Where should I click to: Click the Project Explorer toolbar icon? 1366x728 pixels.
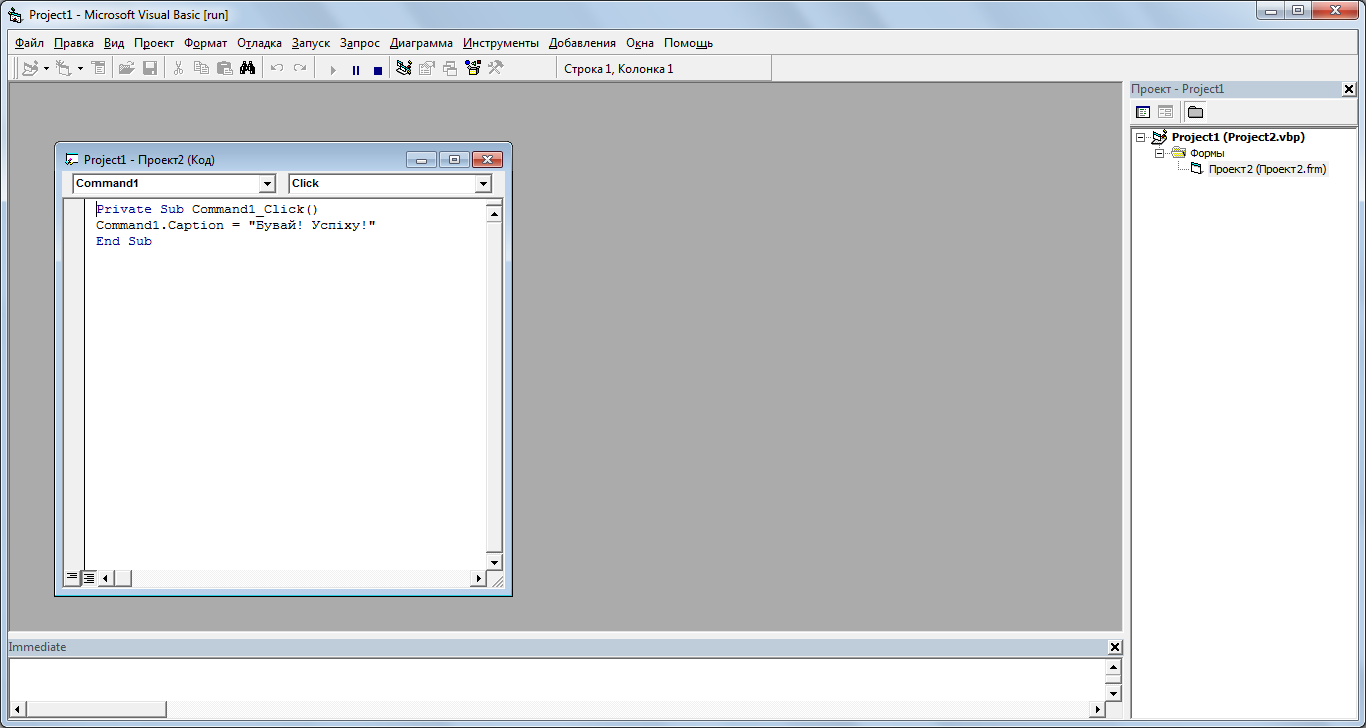[x=404, y=69]
